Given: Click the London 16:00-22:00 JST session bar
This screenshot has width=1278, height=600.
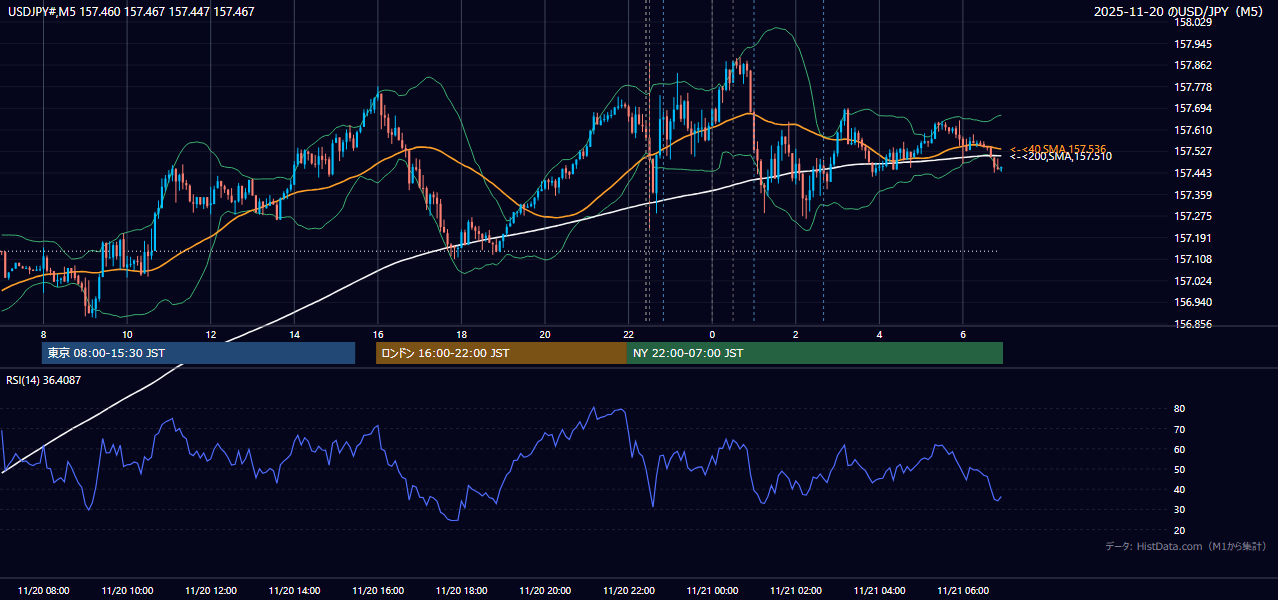Looking at the screenshot, I should click(x=501, y=353).
